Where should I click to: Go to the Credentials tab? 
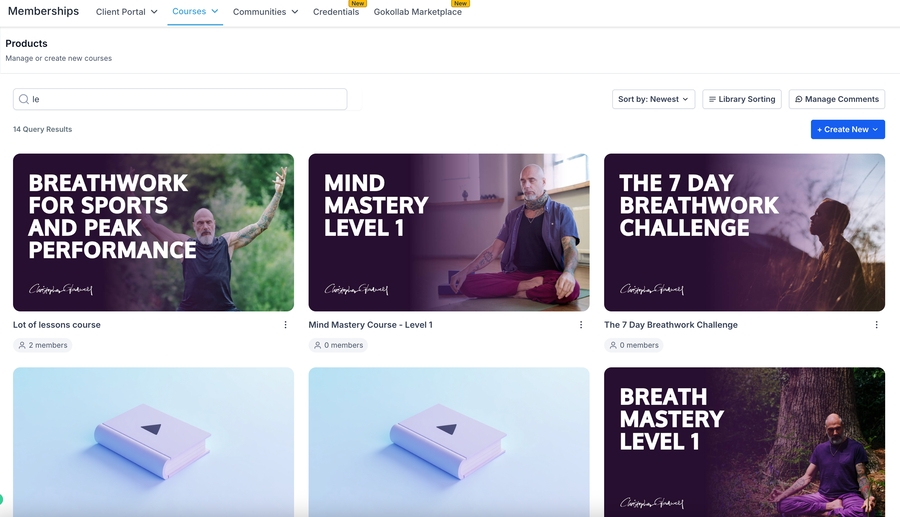tap(336, 12)
